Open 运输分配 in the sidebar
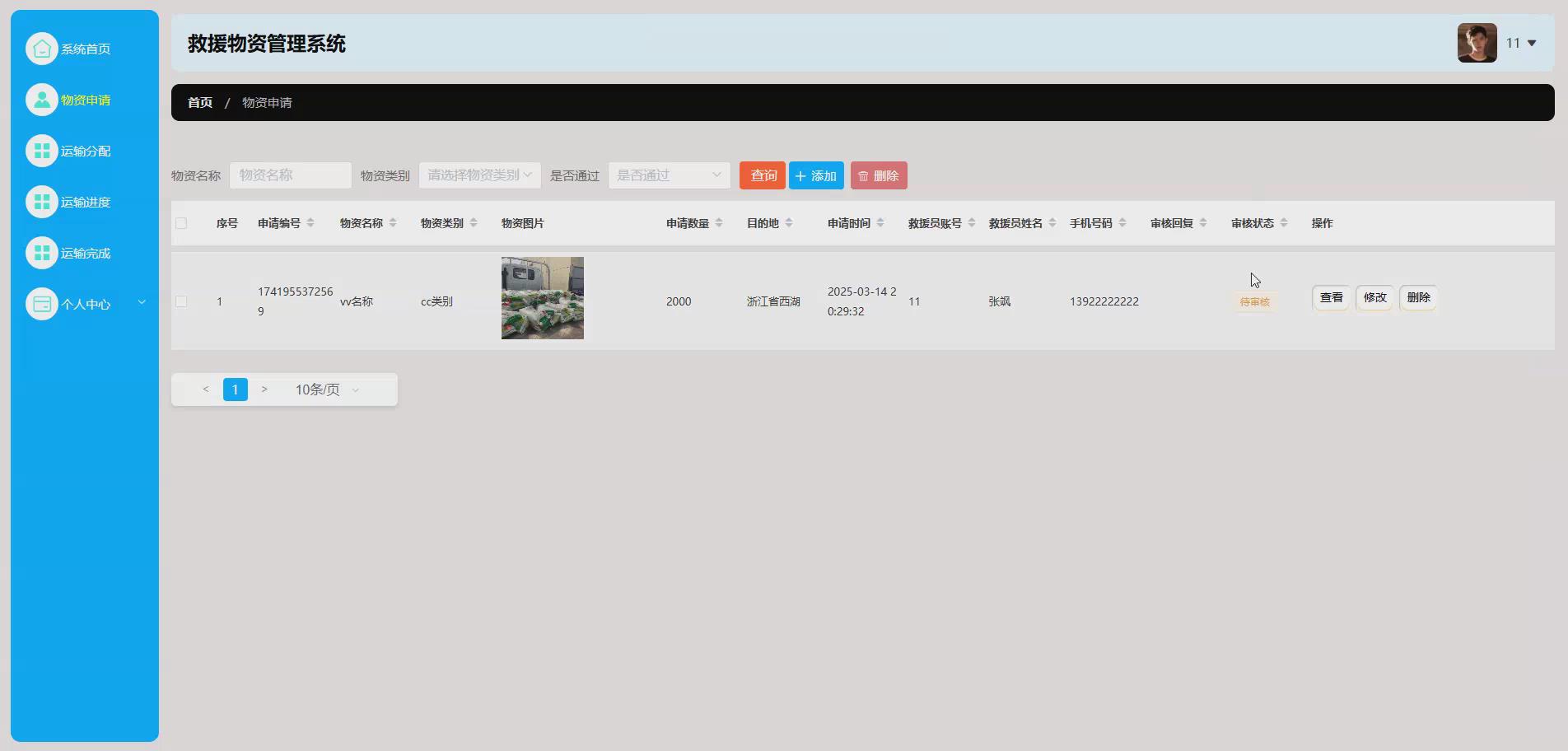 pos(85,151)
